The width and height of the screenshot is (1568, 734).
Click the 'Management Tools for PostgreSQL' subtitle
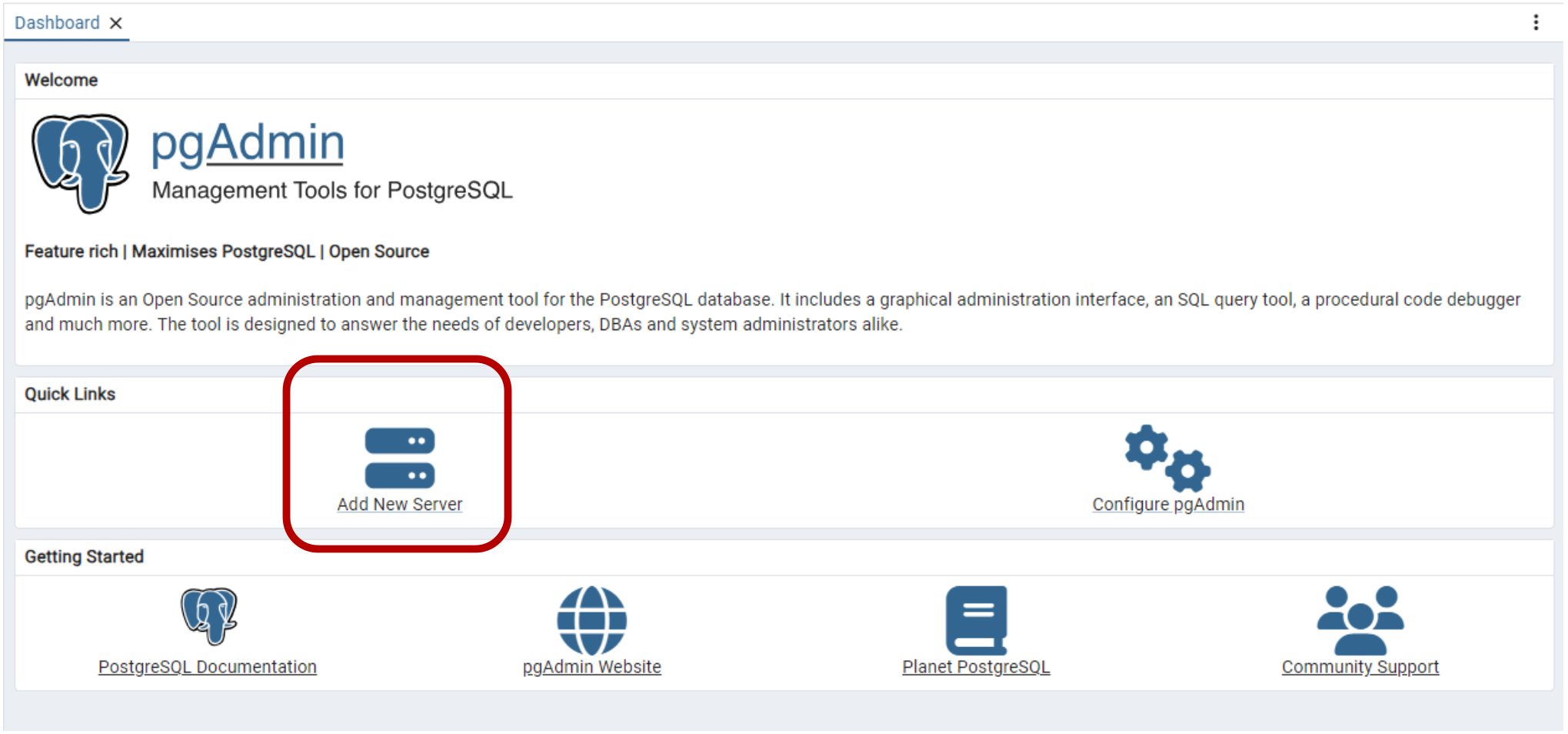[x=332, y=190]
